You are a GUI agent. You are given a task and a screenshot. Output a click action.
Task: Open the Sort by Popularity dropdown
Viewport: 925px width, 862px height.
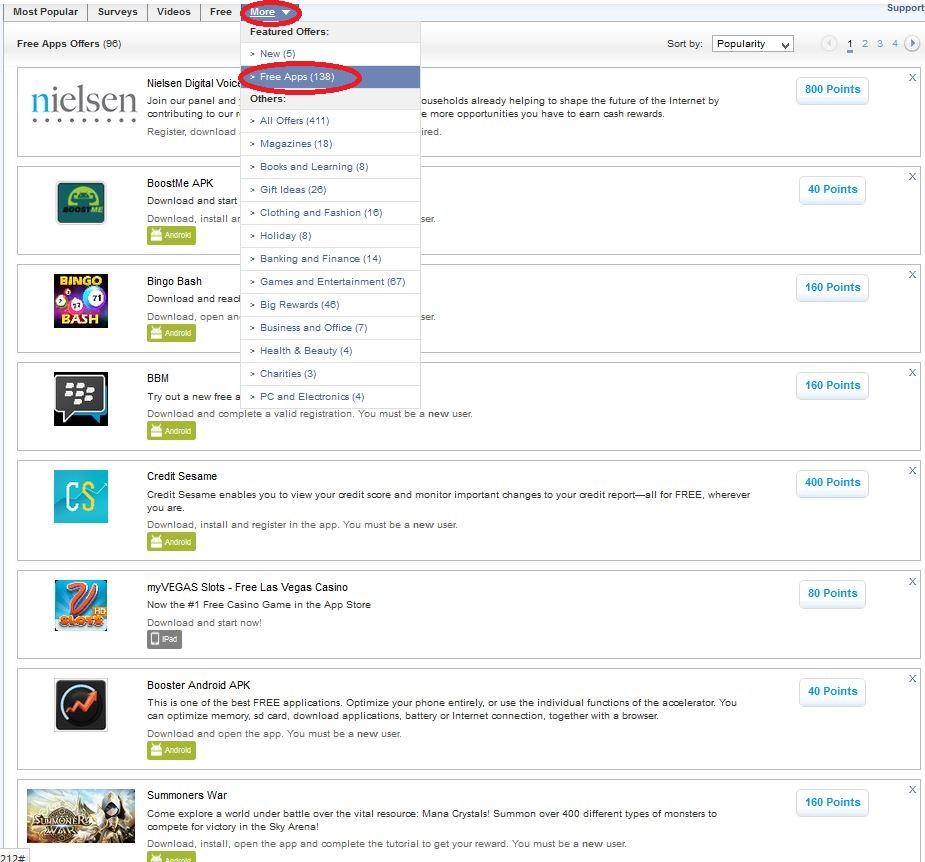[753, 44]
